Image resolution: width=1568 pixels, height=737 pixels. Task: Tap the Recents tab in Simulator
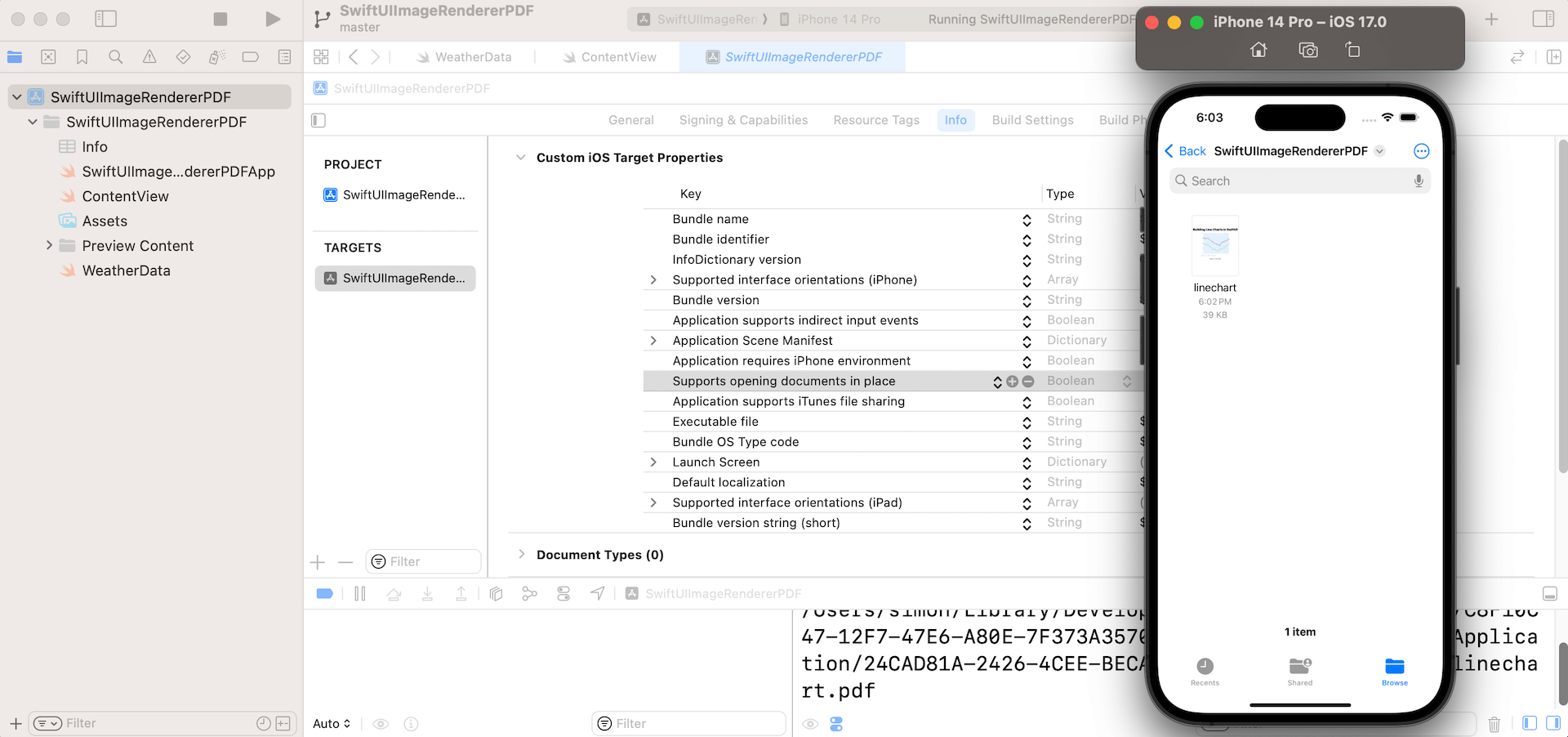click(x=1205, y=672)
